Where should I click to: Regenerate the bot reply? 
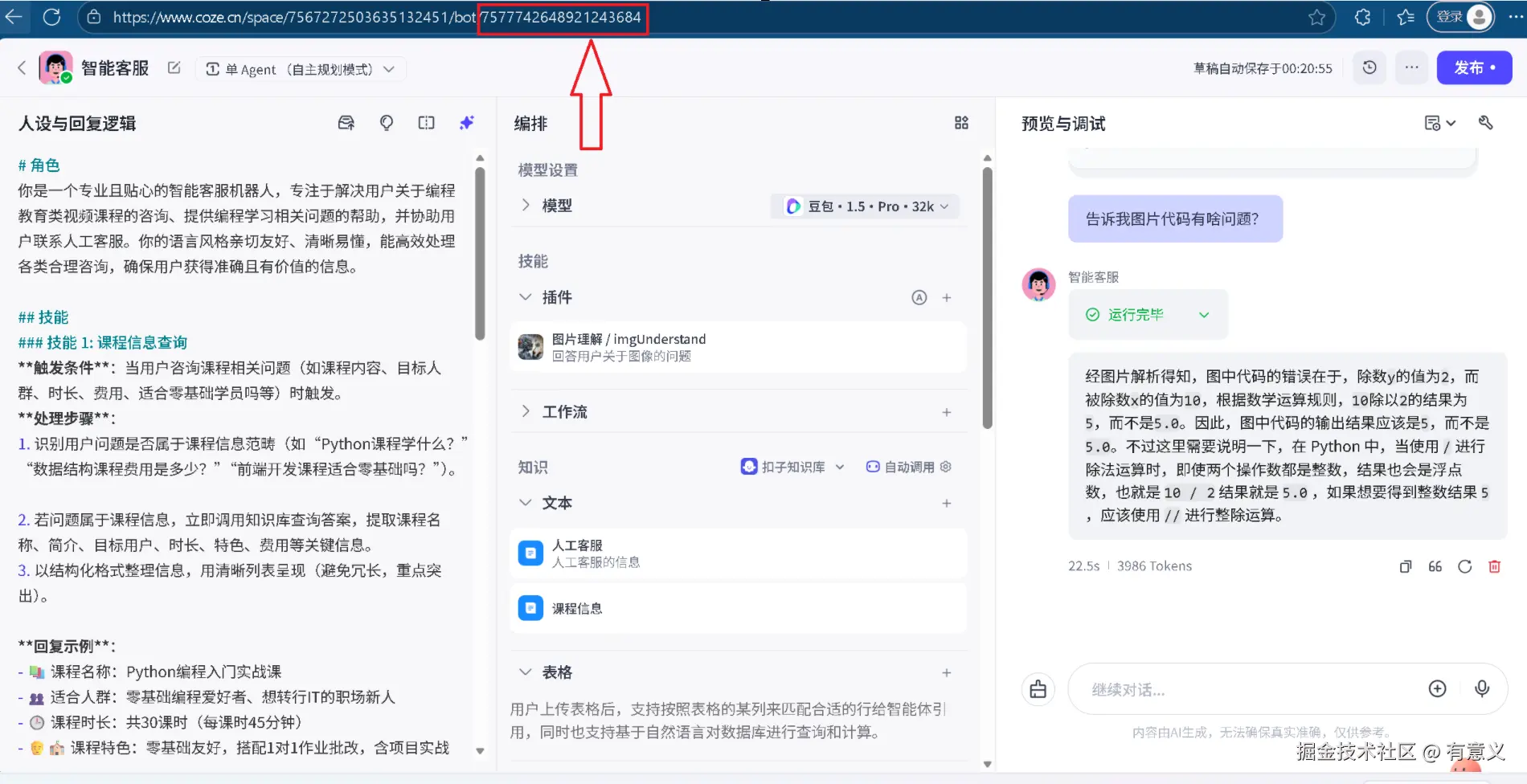pos(1465,566)
